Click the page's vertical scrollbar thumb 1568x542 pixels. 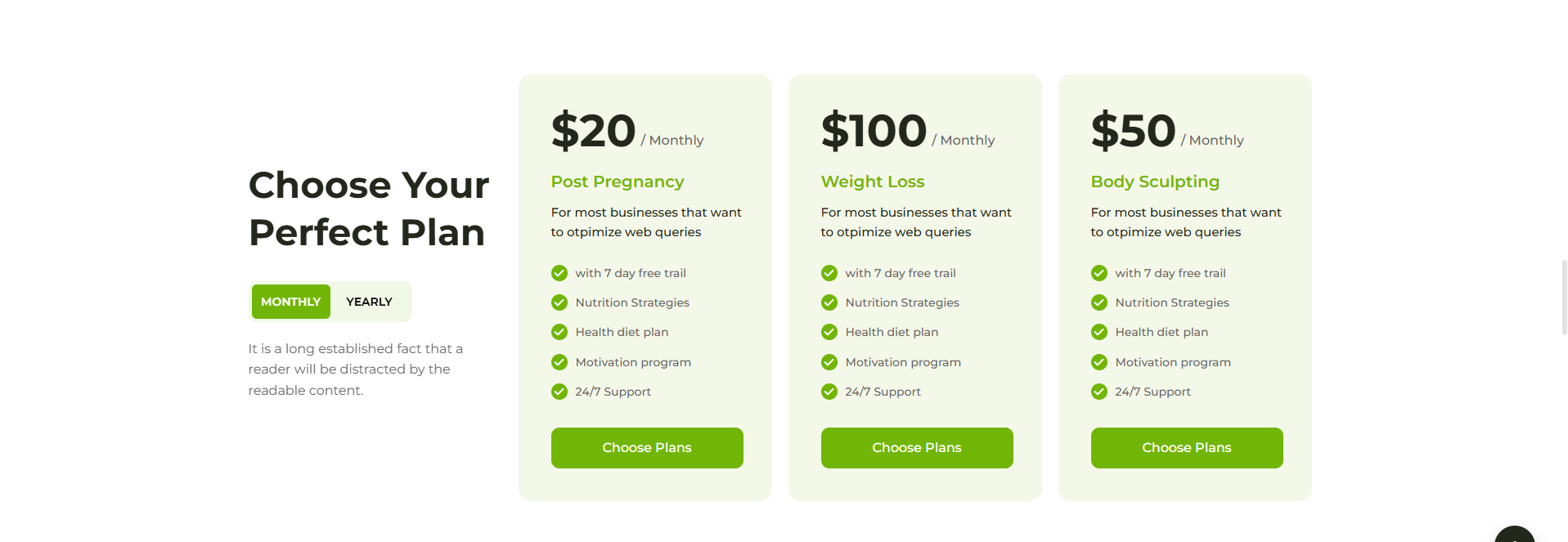pyautogui.click(x=1564, y=298)
